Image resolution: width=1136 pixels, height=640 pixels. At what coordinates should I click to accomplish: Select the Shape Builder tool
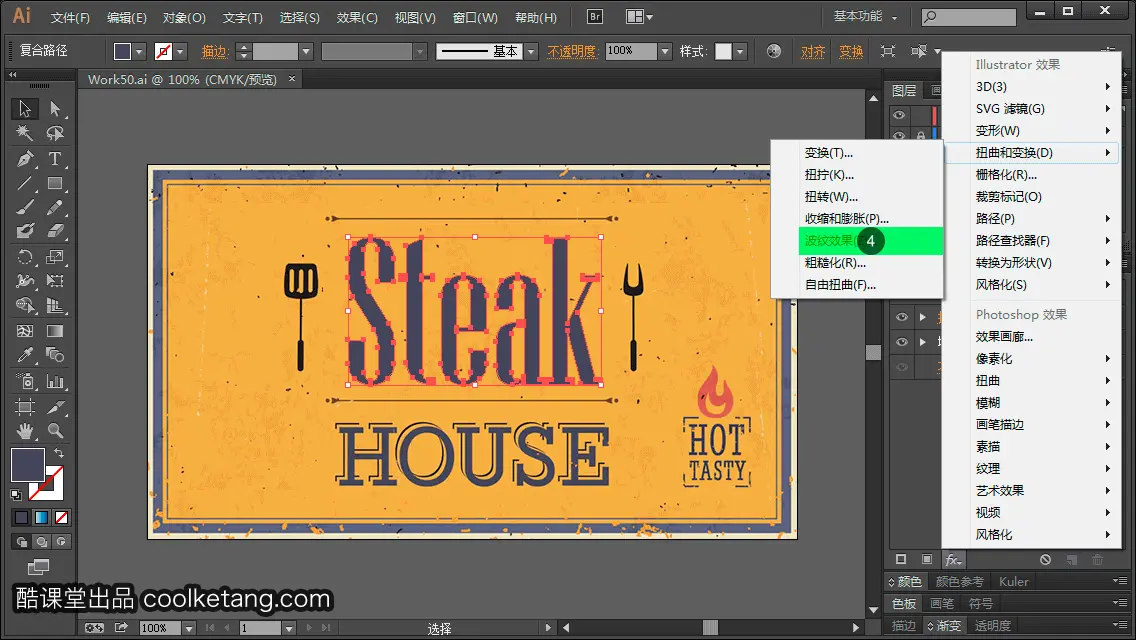tap(25, 306)
